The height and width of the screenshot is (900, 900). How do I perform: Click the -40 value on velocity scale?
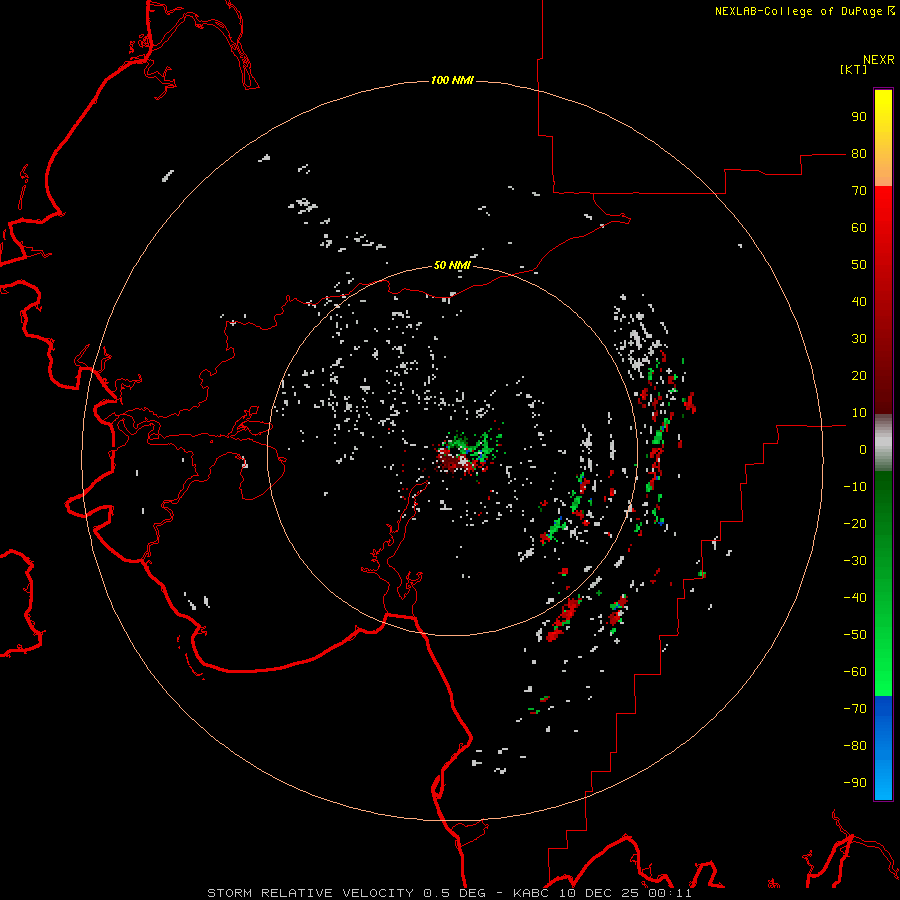pos(855,598)
